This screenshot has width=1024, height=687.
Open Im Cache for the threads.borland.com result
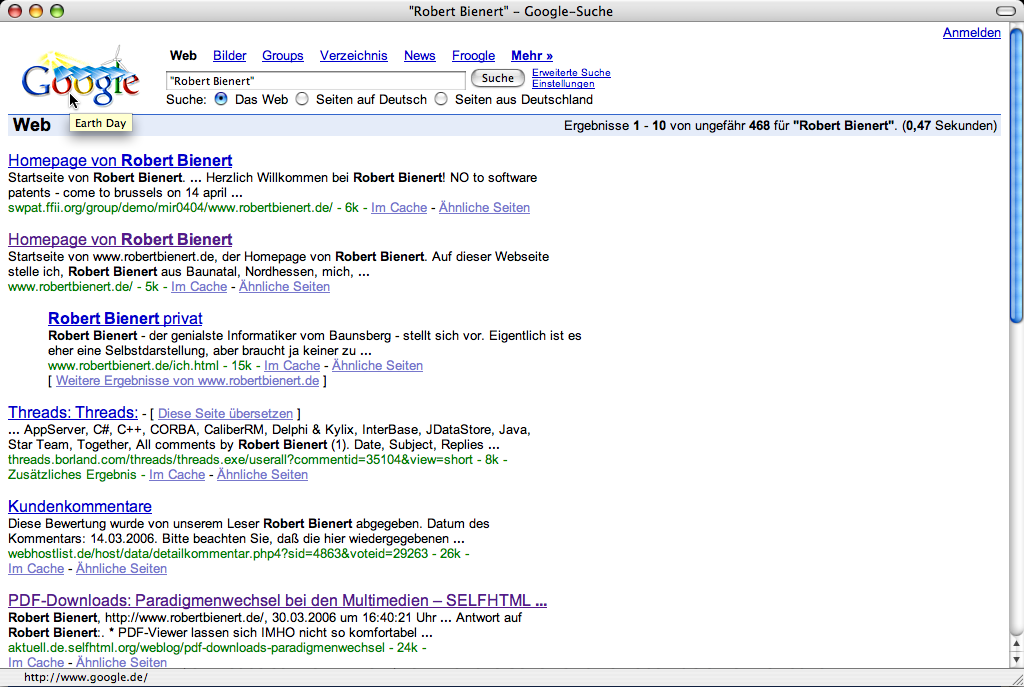point(177,475)
